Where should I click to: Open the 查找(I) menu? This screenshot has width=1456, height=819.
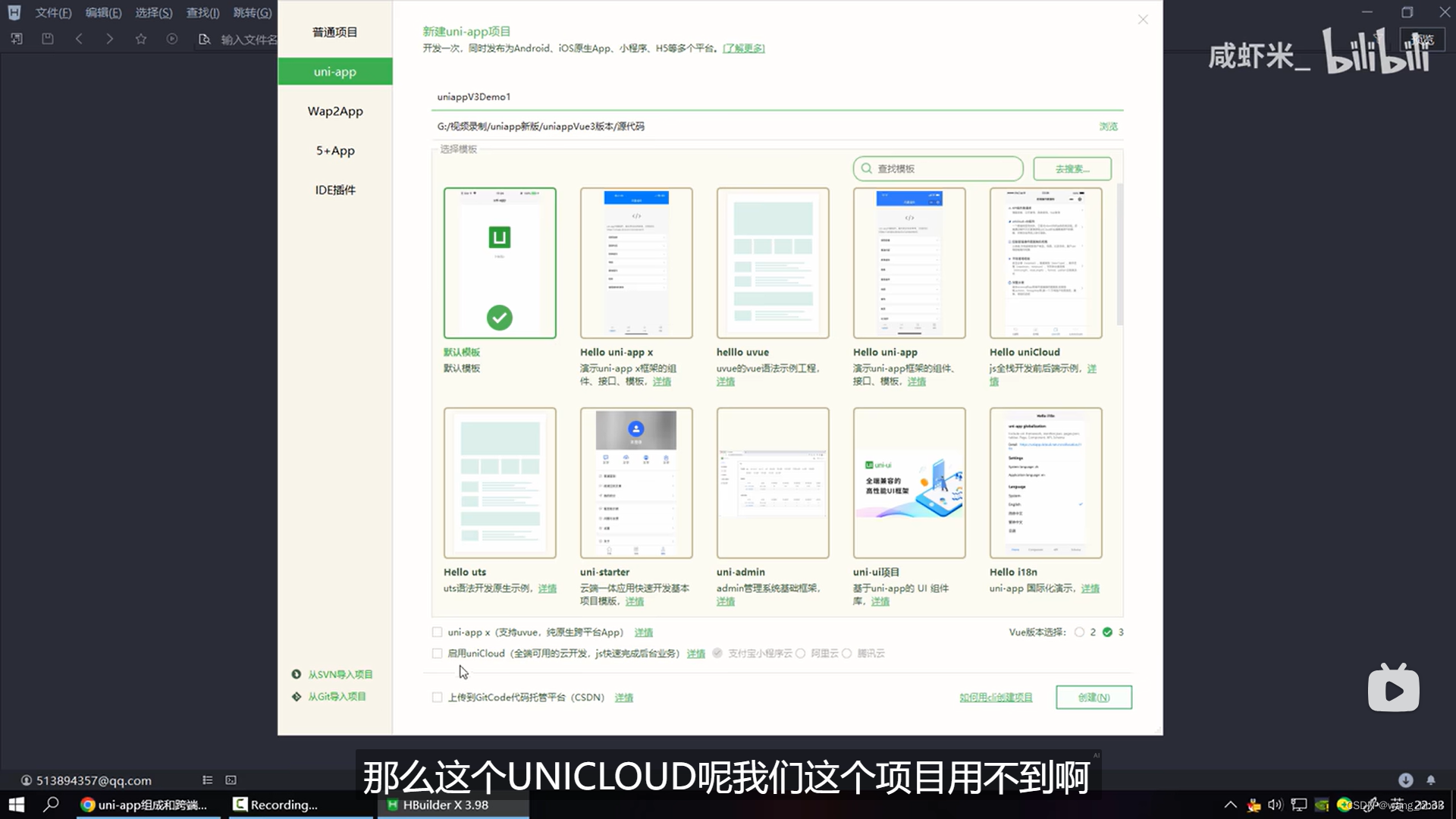[x=202, y=13]
